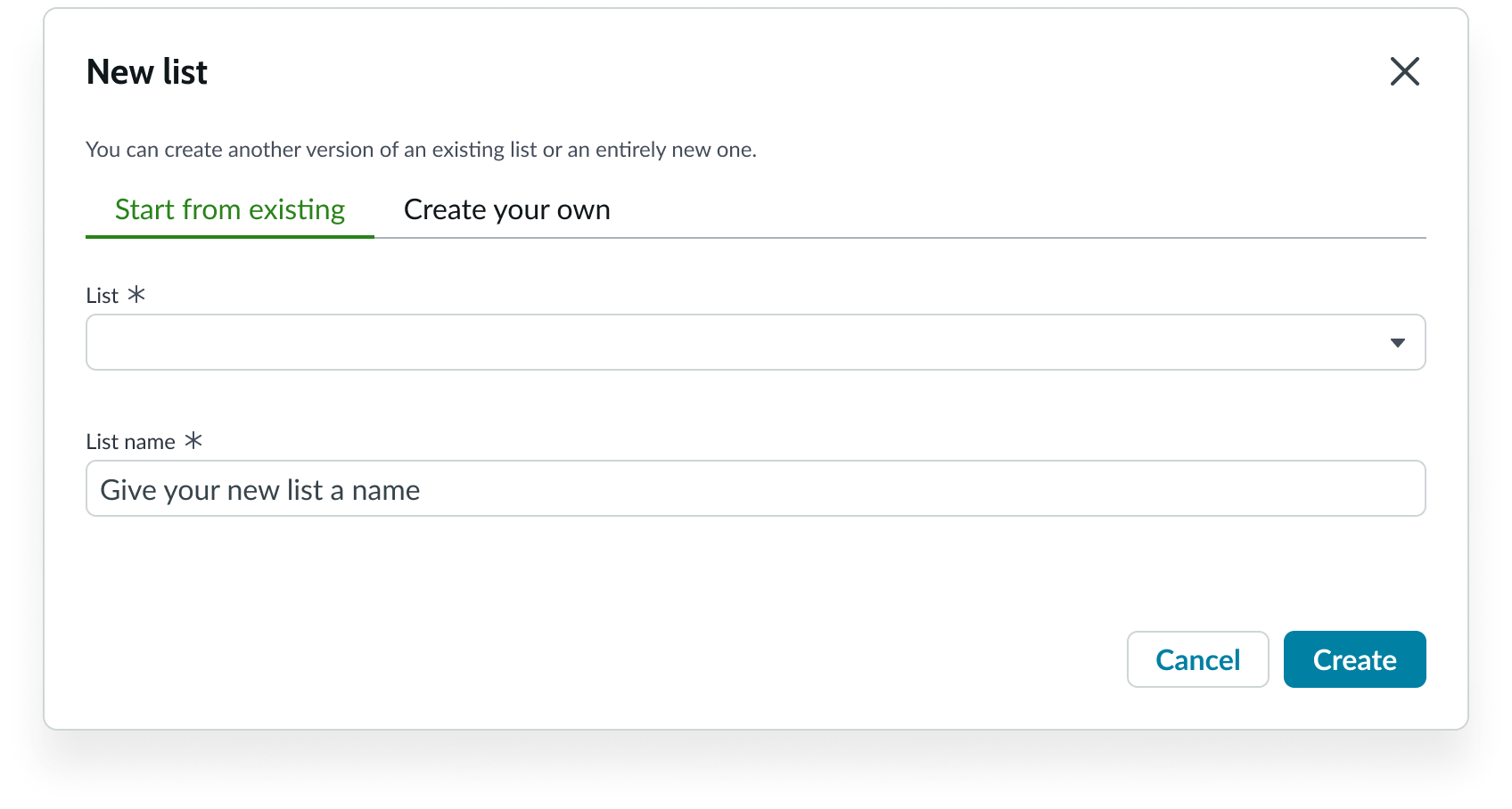This screenshot has height=809, width=1512.
Task: Select the Start from existing tab
Action: click(229, 209)
